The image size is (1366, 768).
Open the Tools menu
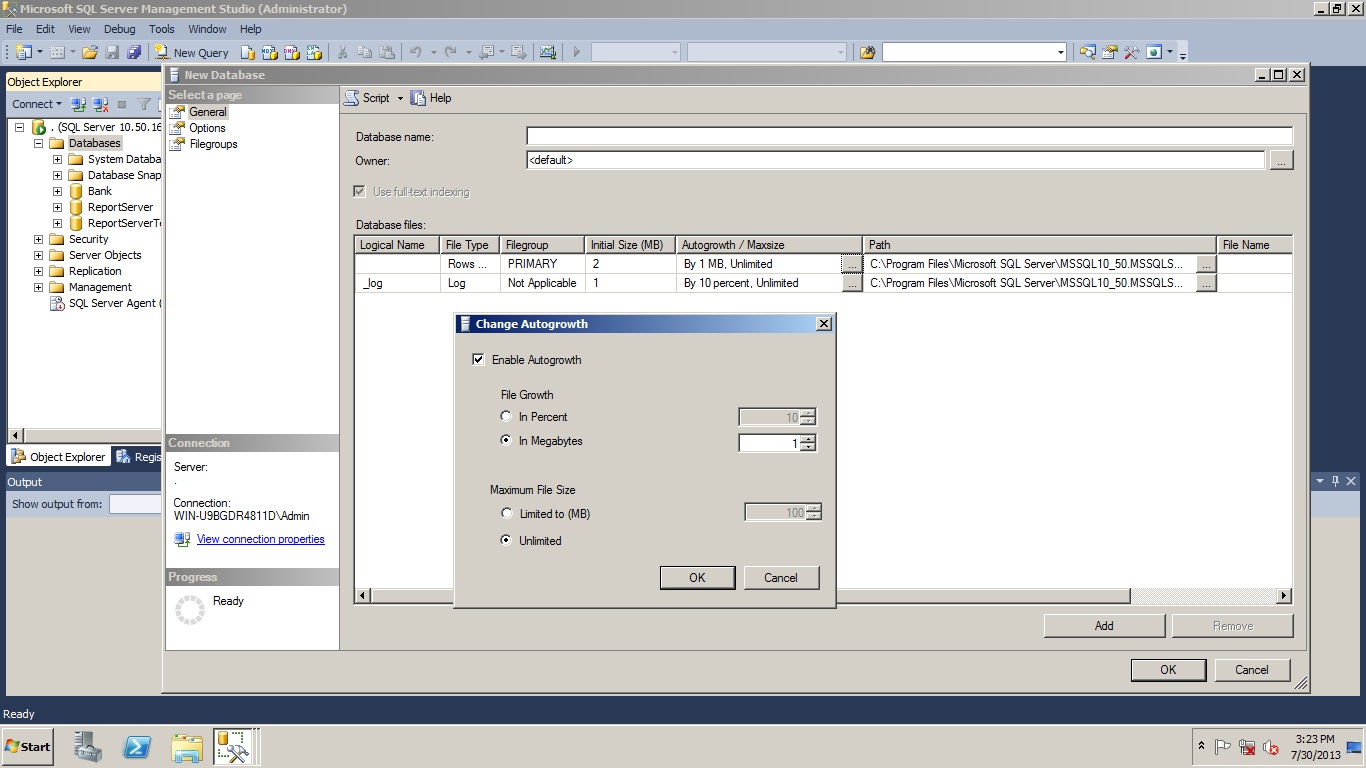(x=161, y=29)
